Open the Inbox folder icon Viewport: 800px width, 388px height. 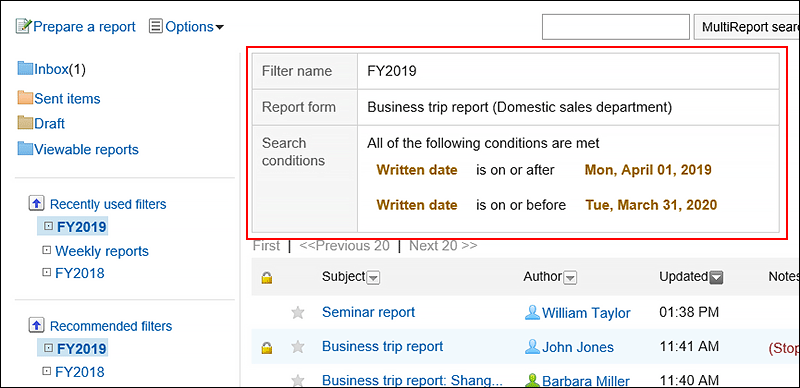[25, 68]
